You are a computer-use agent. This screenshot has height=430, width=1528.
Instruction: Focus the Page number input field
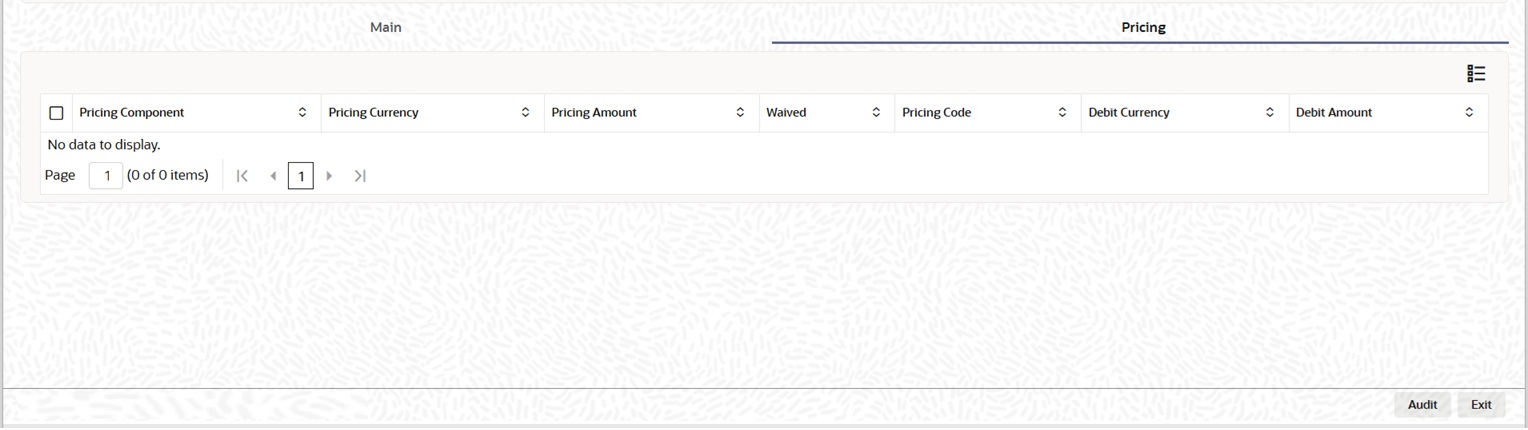coord(106,176)
